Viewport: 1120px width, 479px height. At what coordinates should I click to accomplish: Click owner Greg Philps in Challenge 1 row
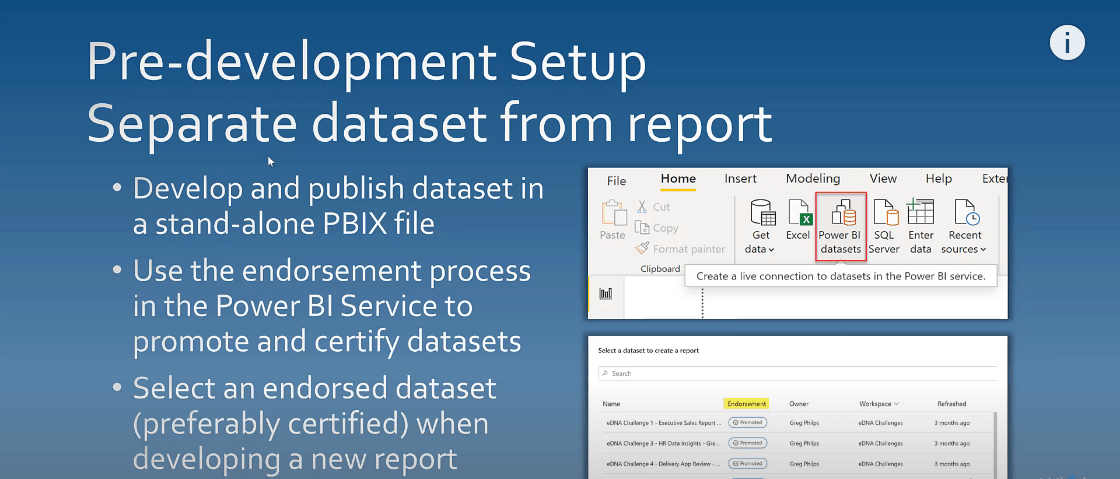(x=804, y=423)
